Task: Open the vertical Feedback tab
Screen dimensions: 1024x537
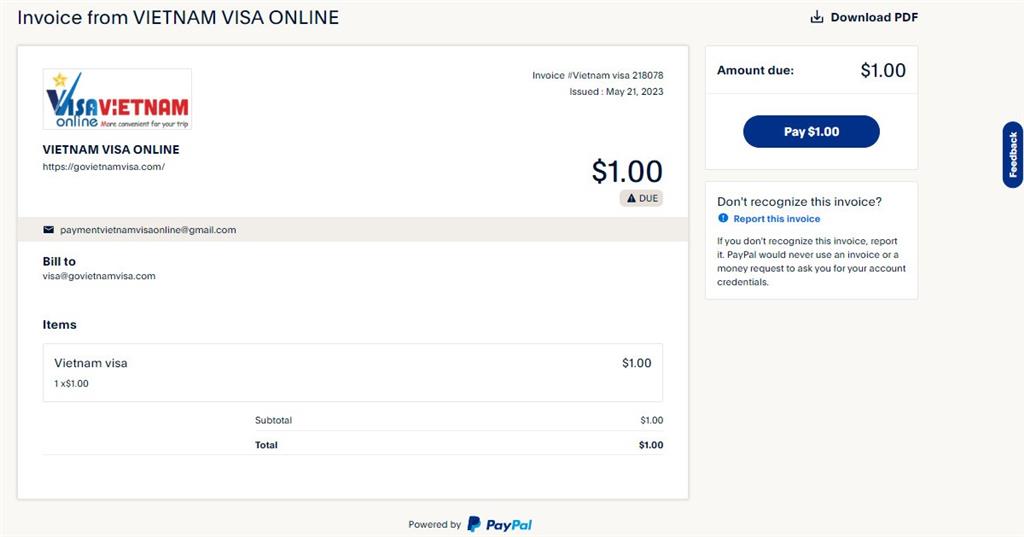Action: (1013, 155)
